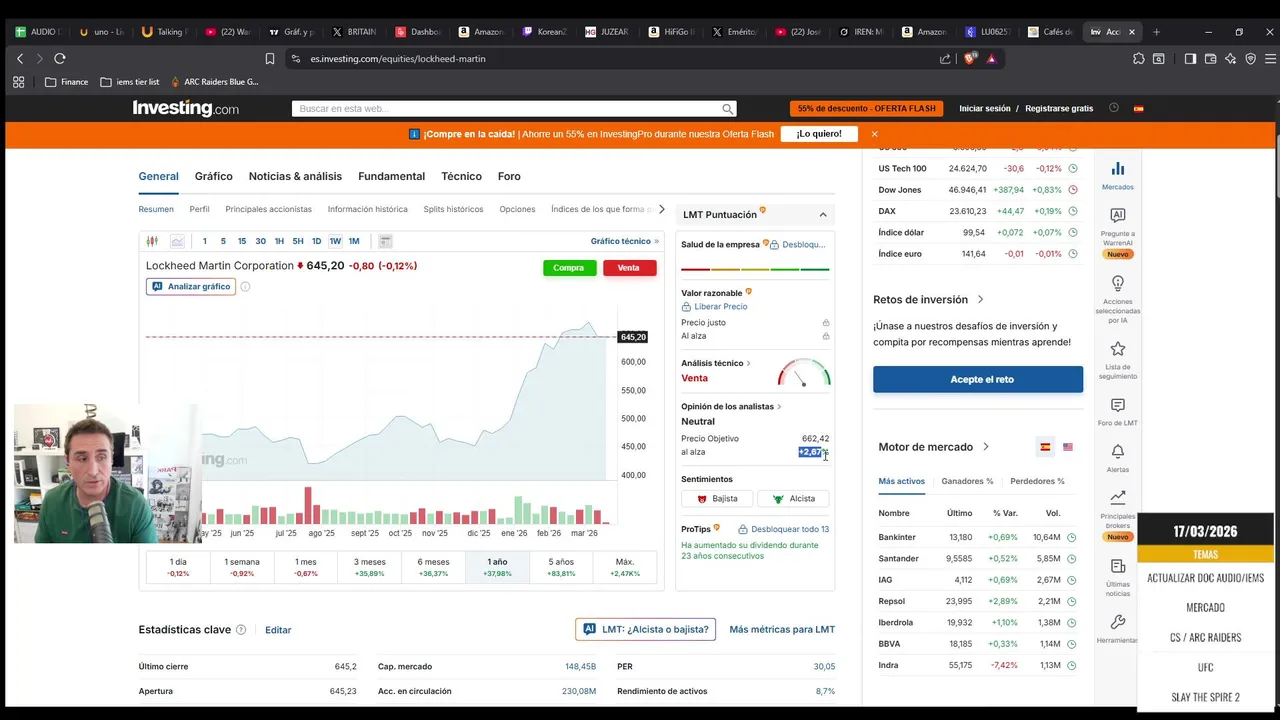The height and width of the screenshot is (720, 1280).
Task: Open Gráfico técnico link
Action: 624,241
